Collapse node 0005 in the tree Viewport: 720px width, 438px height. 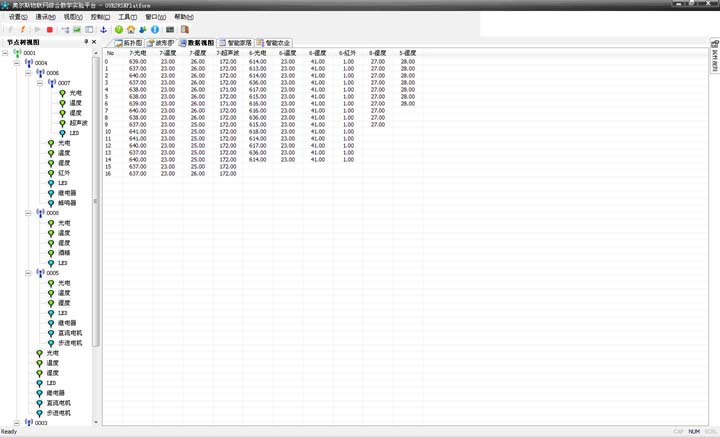30,273
